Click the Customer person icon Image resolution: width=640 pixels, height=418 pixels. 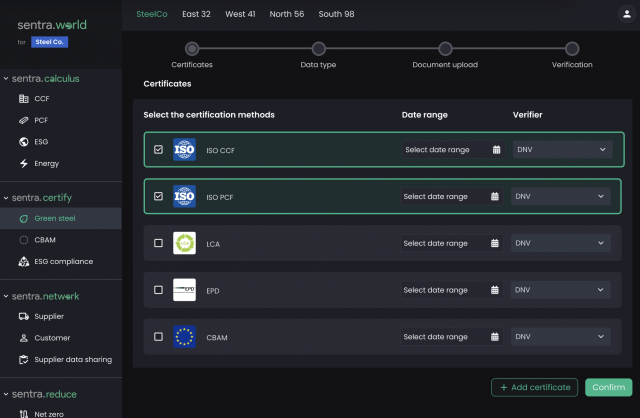pyautogui.click(x=24, y=338)
